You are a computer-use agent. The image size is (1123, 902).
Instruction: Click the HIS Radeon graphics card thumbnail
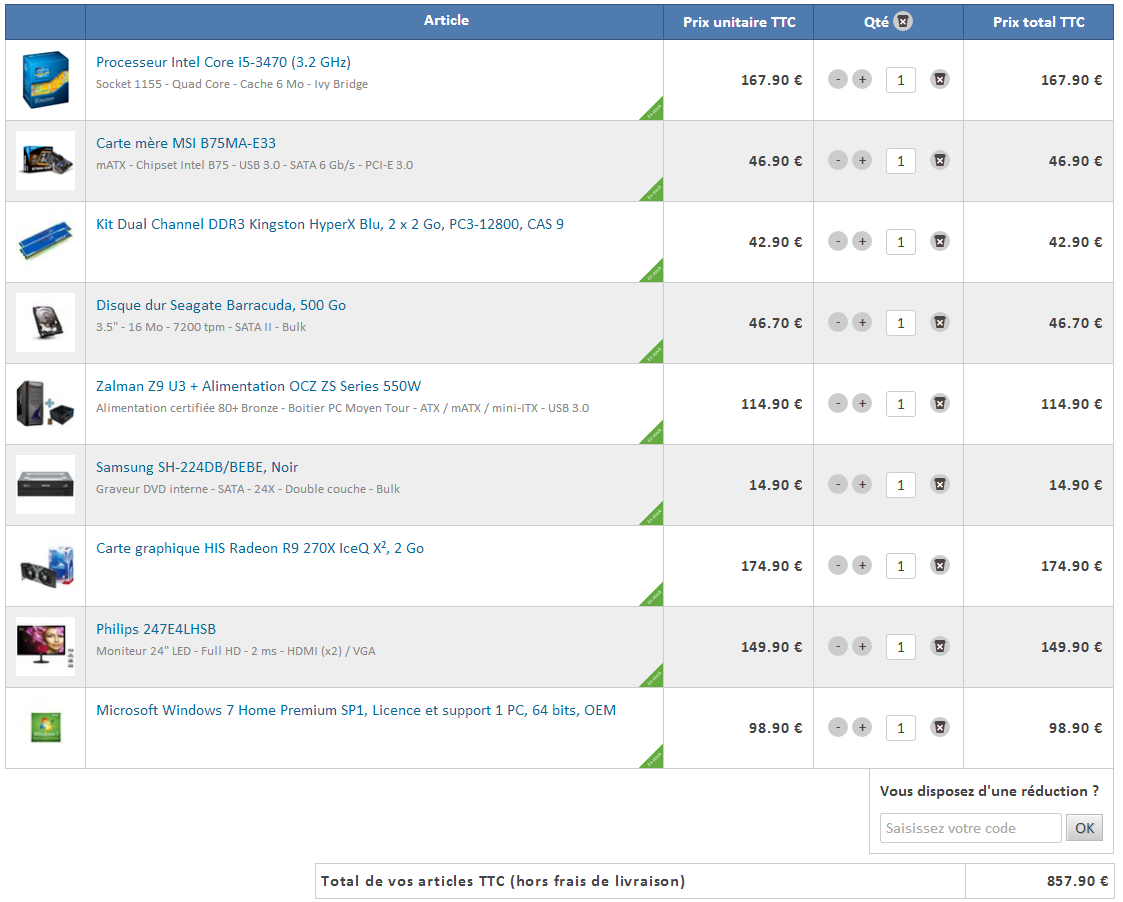click(45, 565)
